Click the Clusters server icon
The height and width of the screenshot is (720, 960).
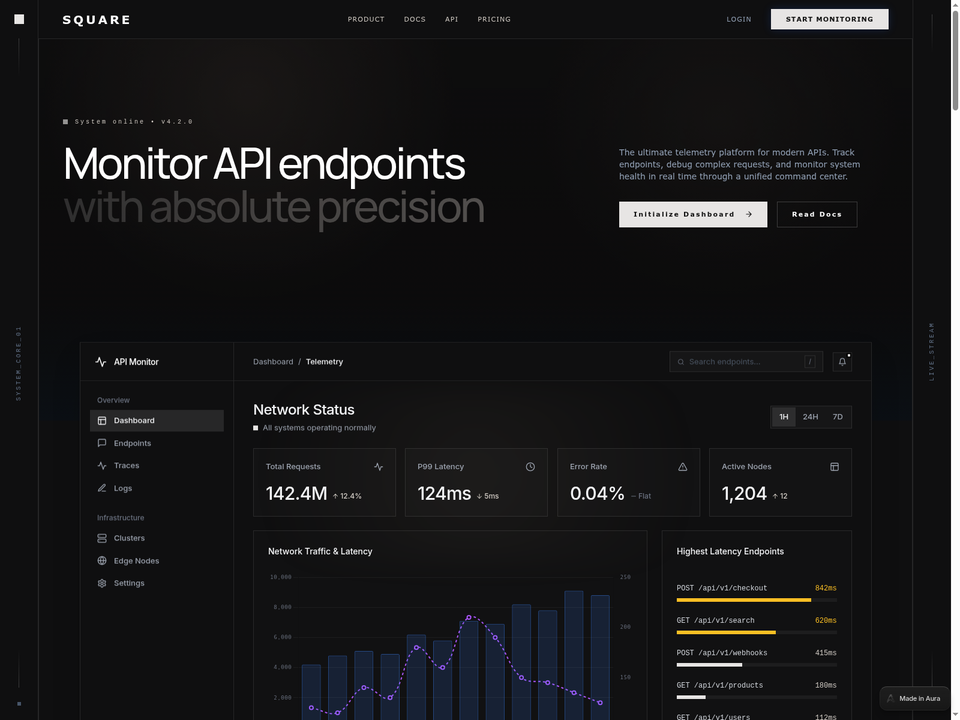coord(102,538)
